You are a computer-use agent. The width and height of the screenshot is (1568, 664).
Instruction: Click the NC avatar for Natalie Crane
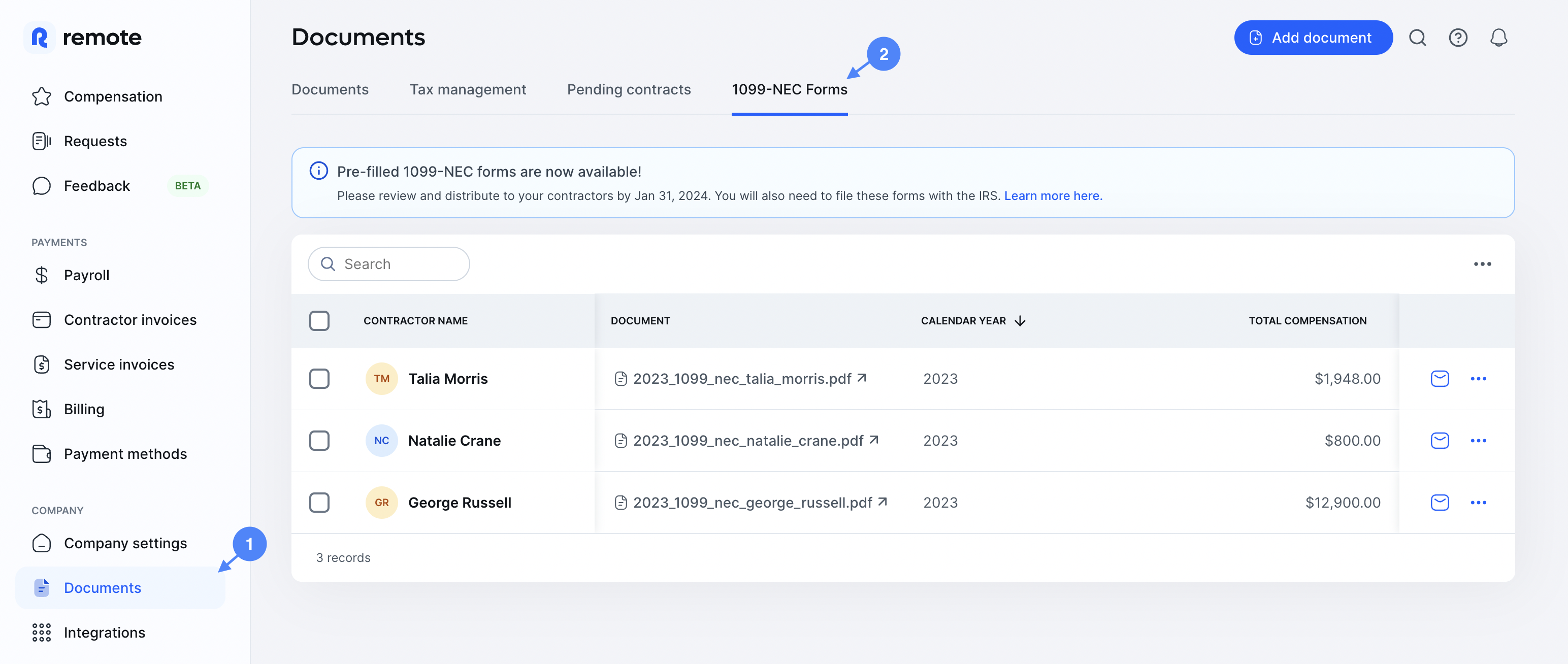click(x=382, y=441)
